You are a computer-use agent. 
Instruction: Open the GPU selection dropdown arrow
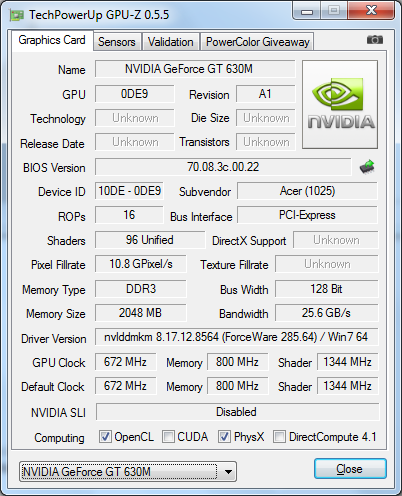228,472
